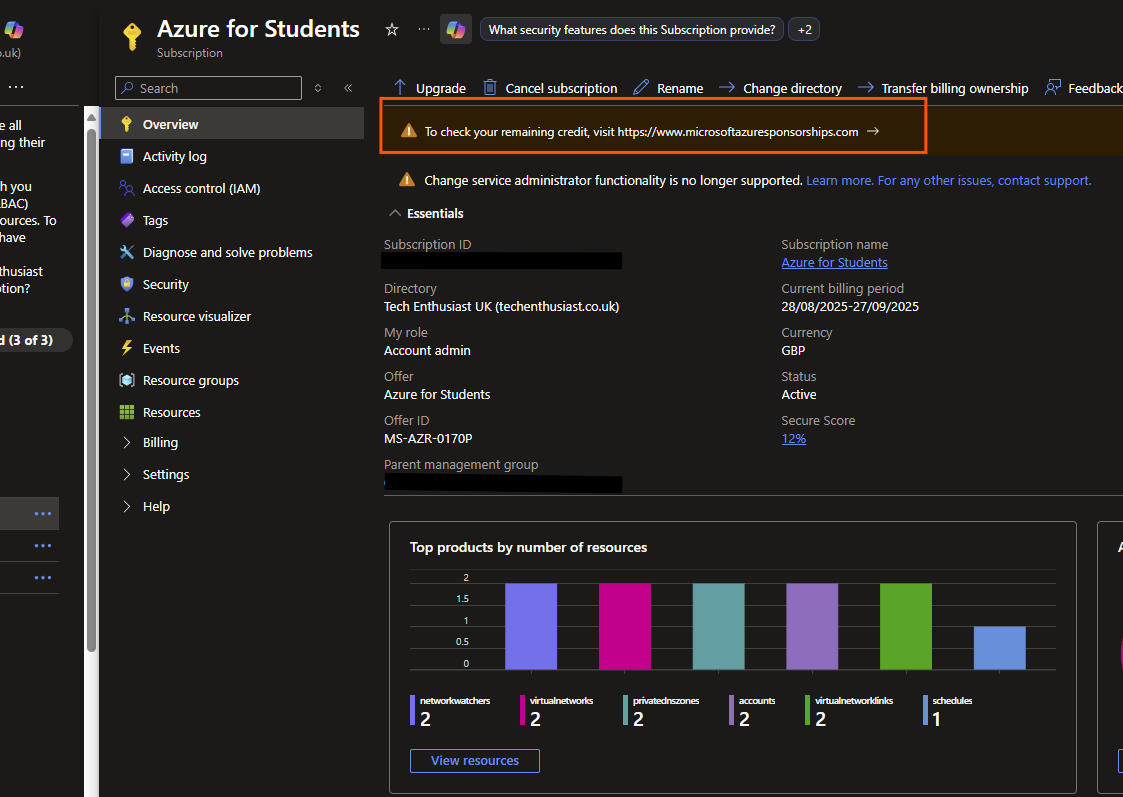Open the middle ellipsis menu in the left panel
Viewport: 1123px width, 797px height.
tap(43, 546)
